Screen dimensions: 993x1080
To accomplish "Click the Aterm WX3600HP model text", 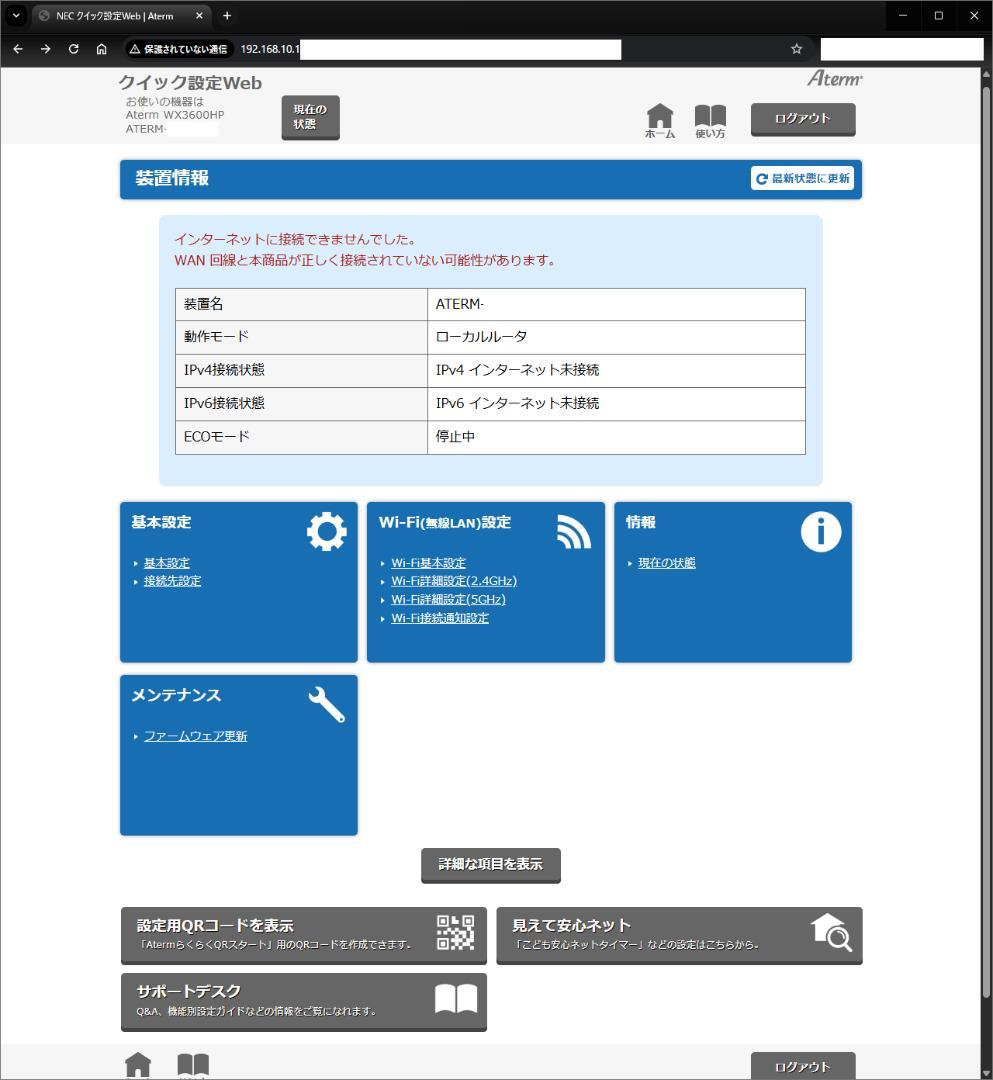I will click(175, 115).
